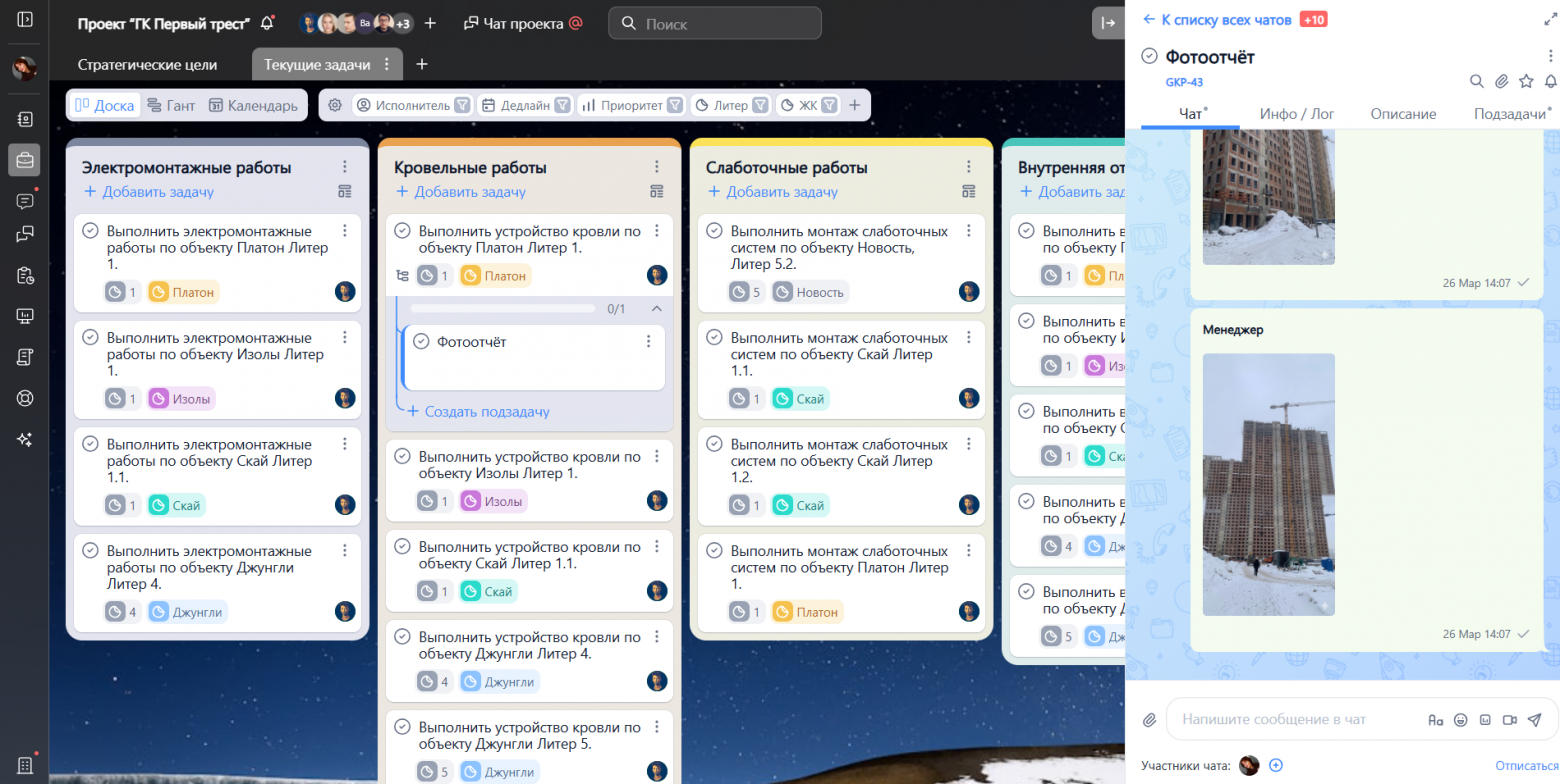Viewport: 1560px width, 784px height.
Task: Open the Дедлайн filter funnel
Action: pyautogui.click(x=562, y=105)
